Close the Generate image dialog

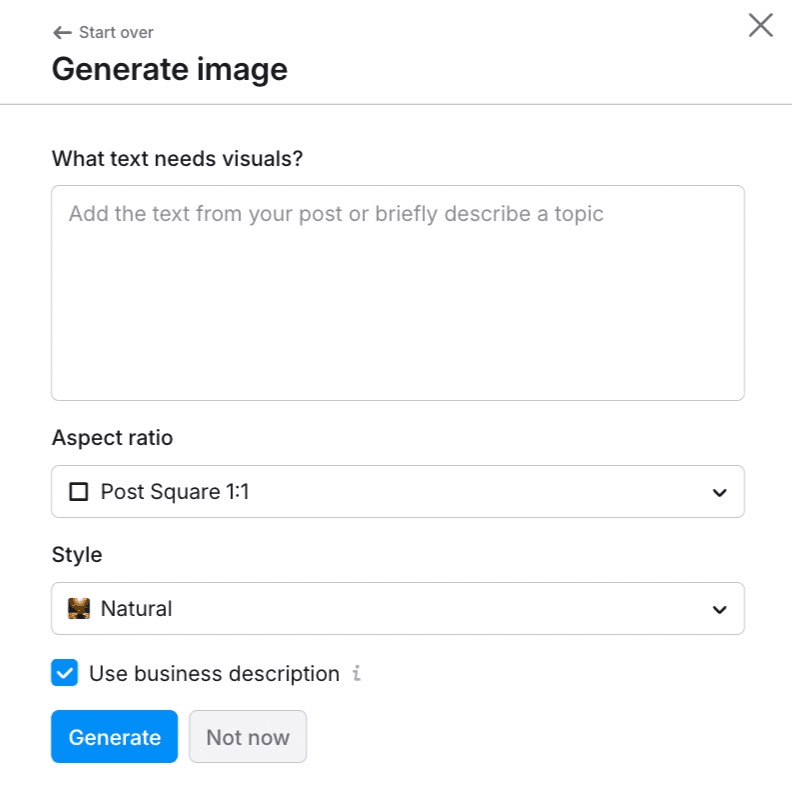pyautogui.click(x=761, y=26)
